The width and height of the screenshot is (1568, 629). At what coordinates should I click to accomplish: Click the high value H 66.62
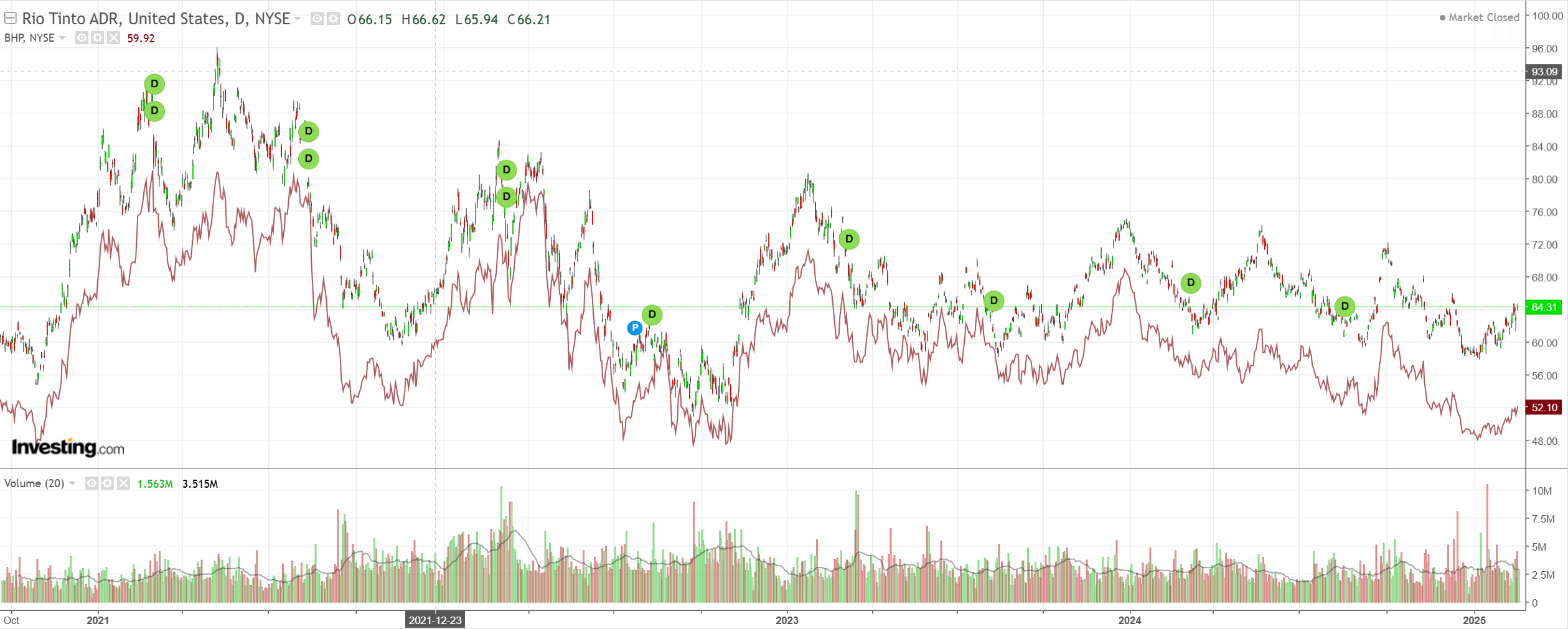click(424, 19)
